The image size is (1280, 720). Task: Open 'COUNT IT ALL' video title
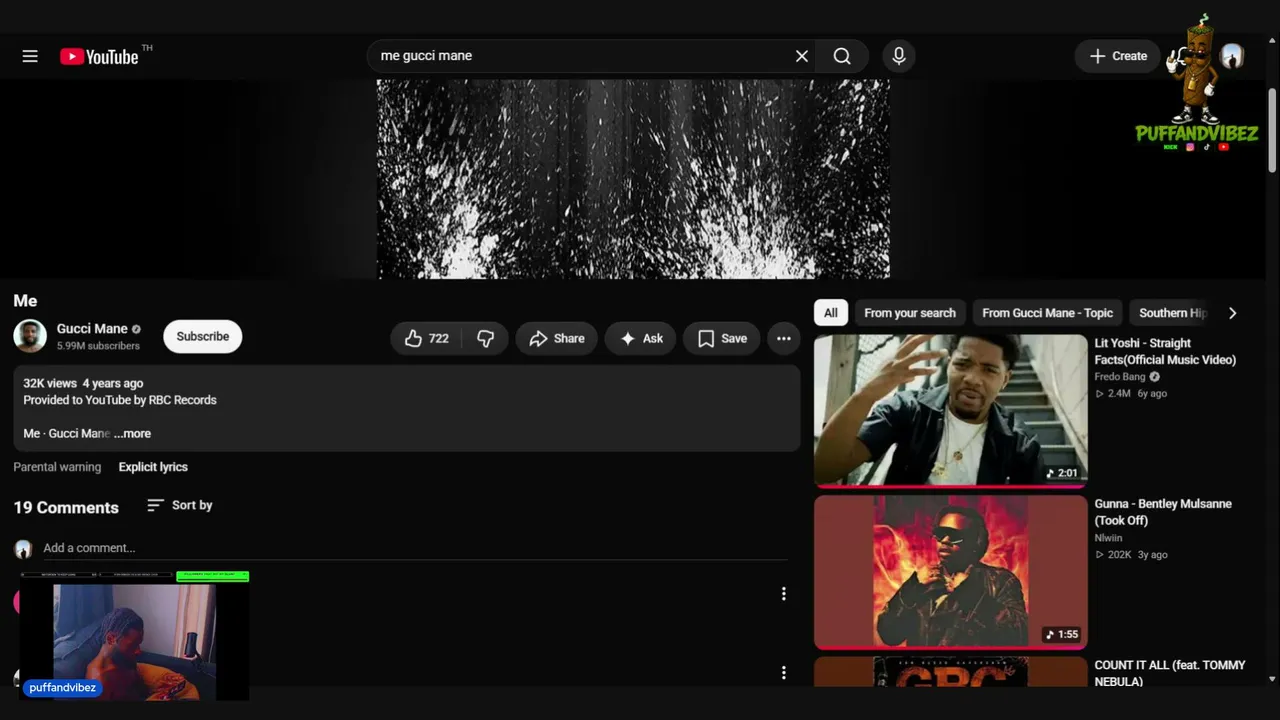tap(1170, 673)
